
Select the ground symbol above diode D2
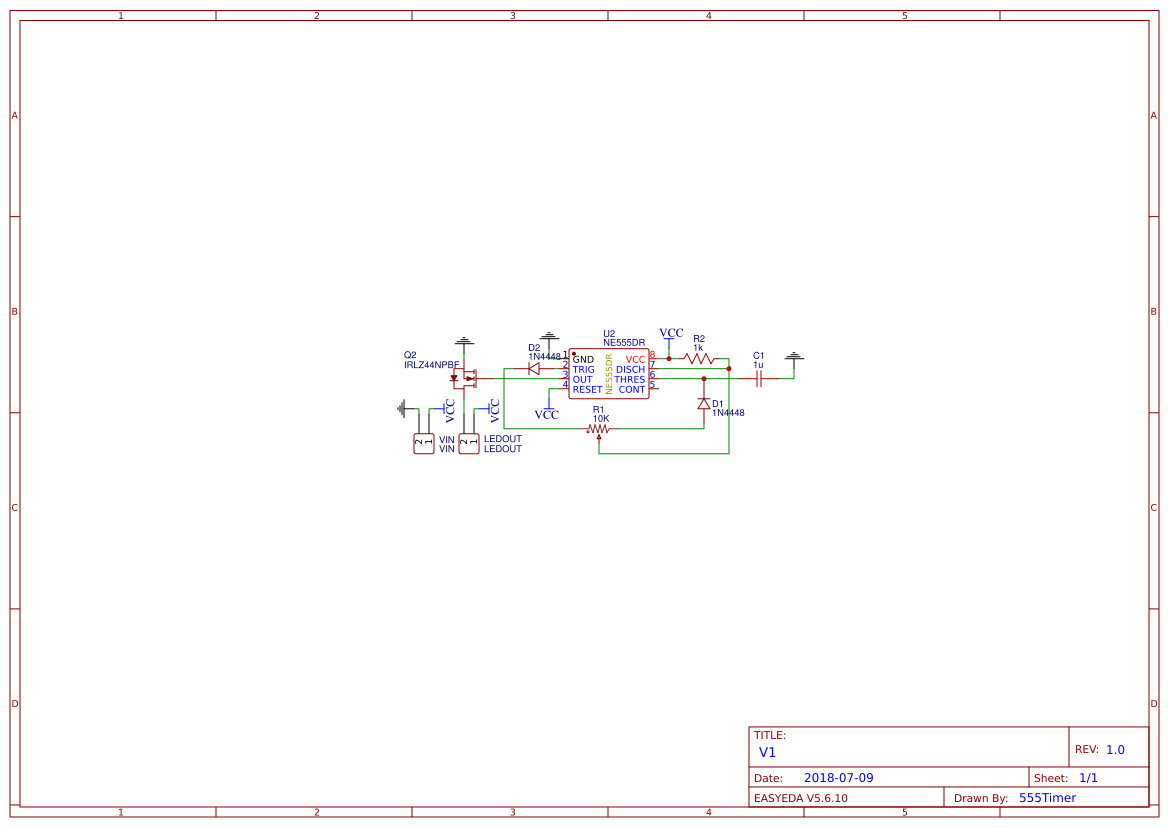(548, 337)
